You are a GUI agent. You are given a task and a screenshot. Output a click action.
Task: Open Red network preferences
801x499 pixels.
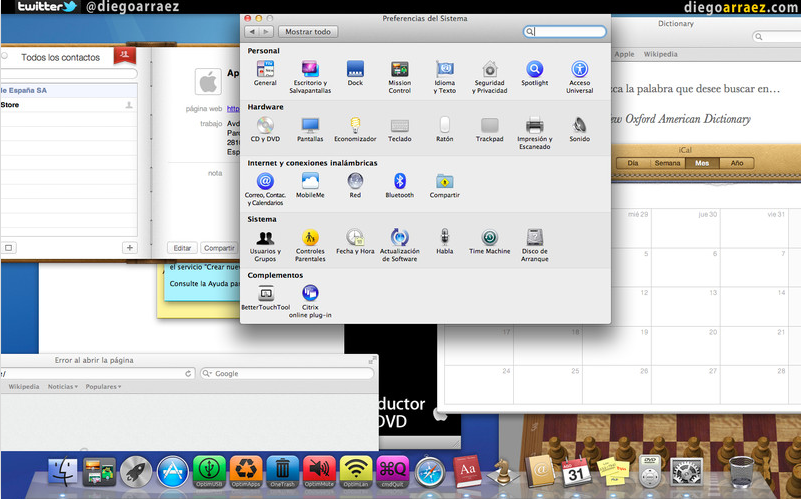click(355, 185)
